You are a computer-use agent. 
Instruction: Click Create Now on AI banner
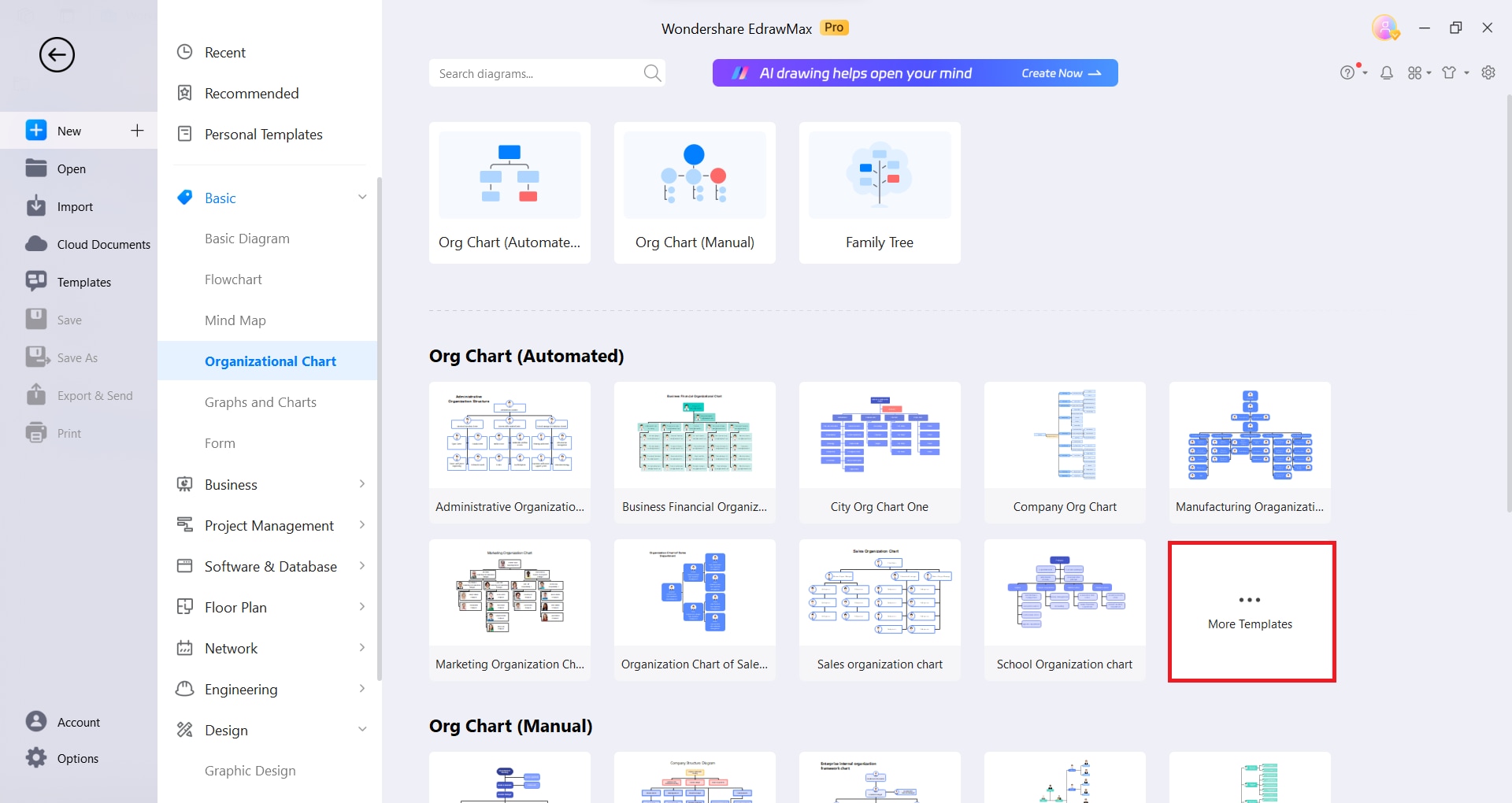1061,73
